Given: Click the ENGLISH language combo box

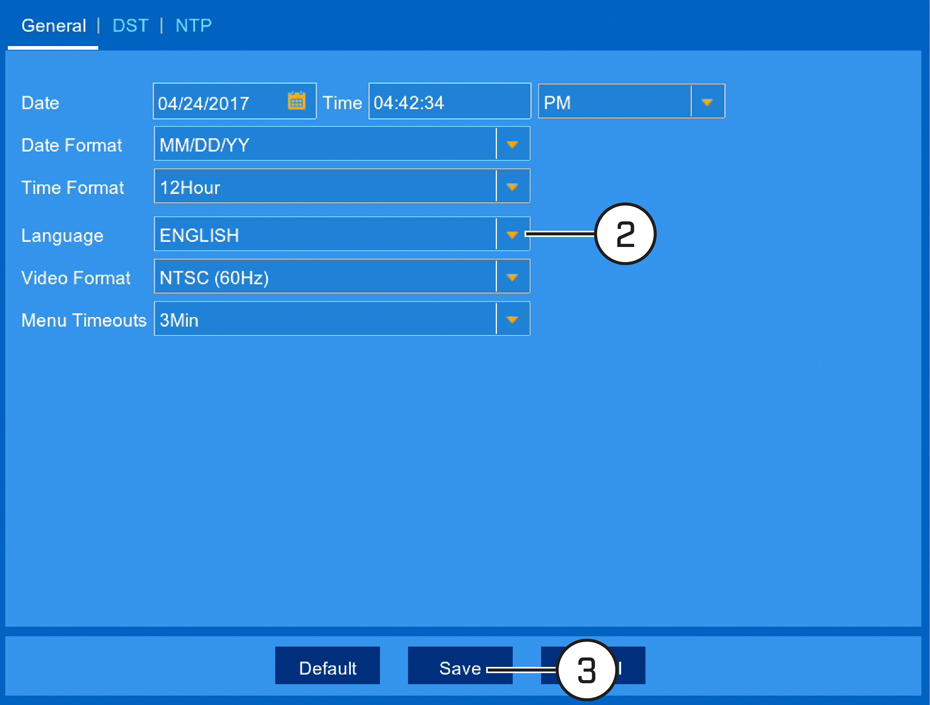Looking at the screenshot, I should point(342,235).
